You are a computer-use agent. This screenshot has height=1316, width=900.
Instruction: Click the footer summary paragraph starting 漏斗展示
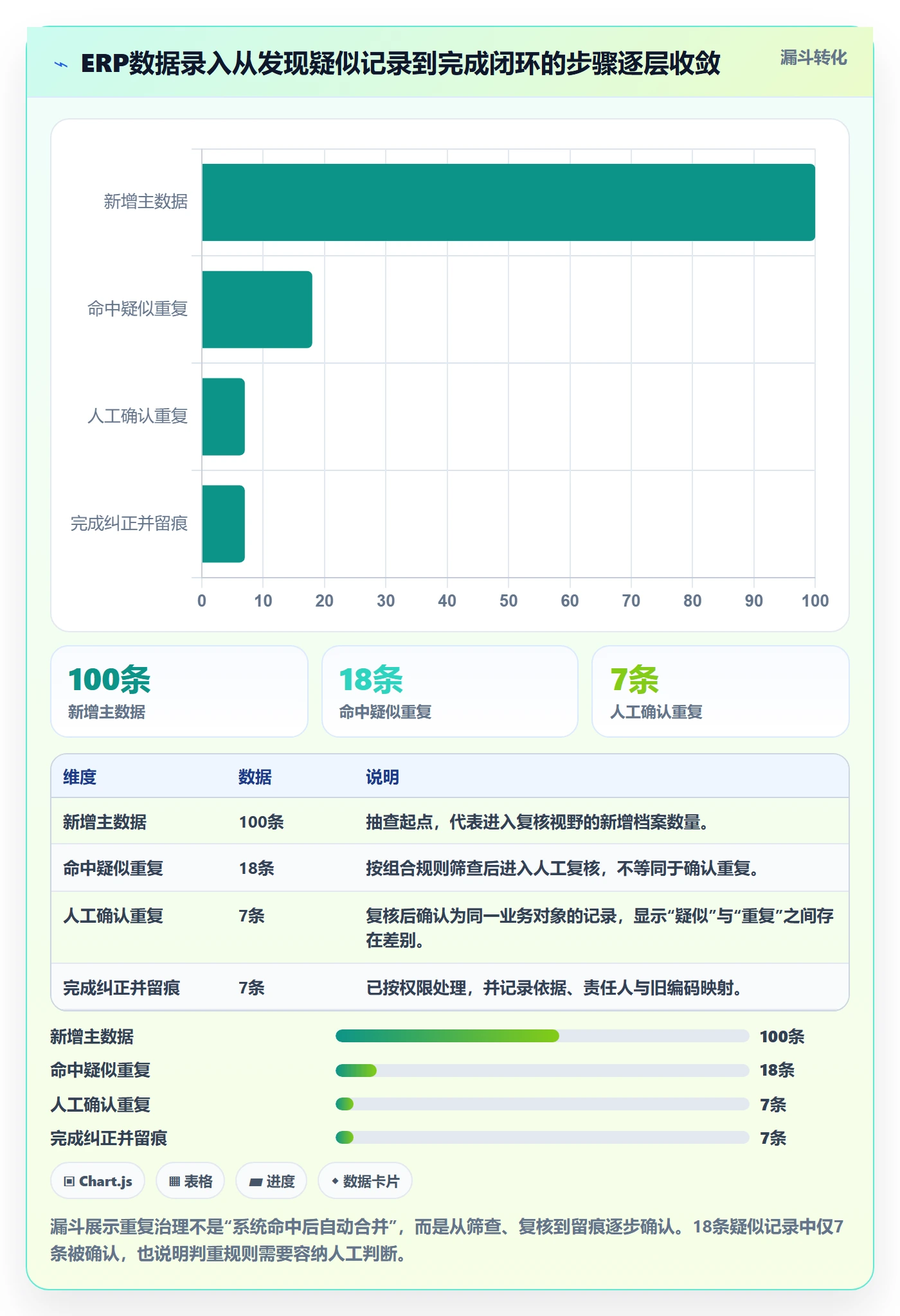point(447,1240)
